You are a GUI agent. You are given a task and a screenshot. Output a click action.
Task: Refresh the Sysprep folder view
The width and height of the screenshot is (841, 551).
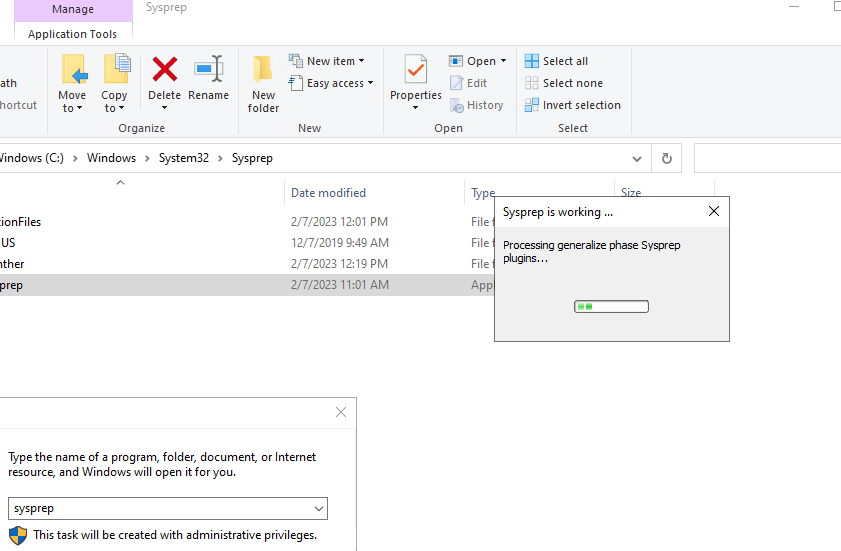667,158
